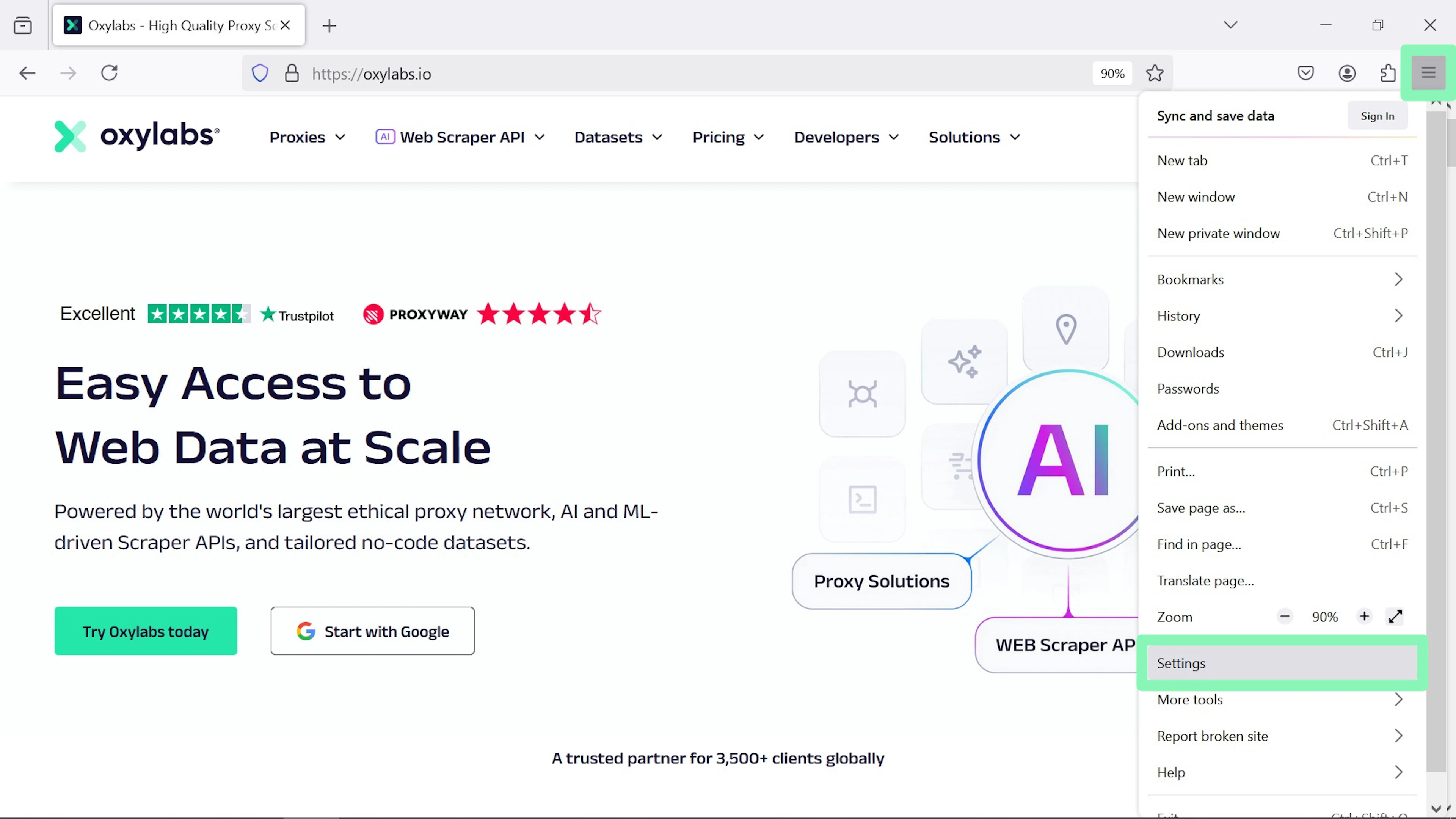1456x819 pixels.
Task: Expand the Solutions navigation dropdown
Action: point(974,137)
